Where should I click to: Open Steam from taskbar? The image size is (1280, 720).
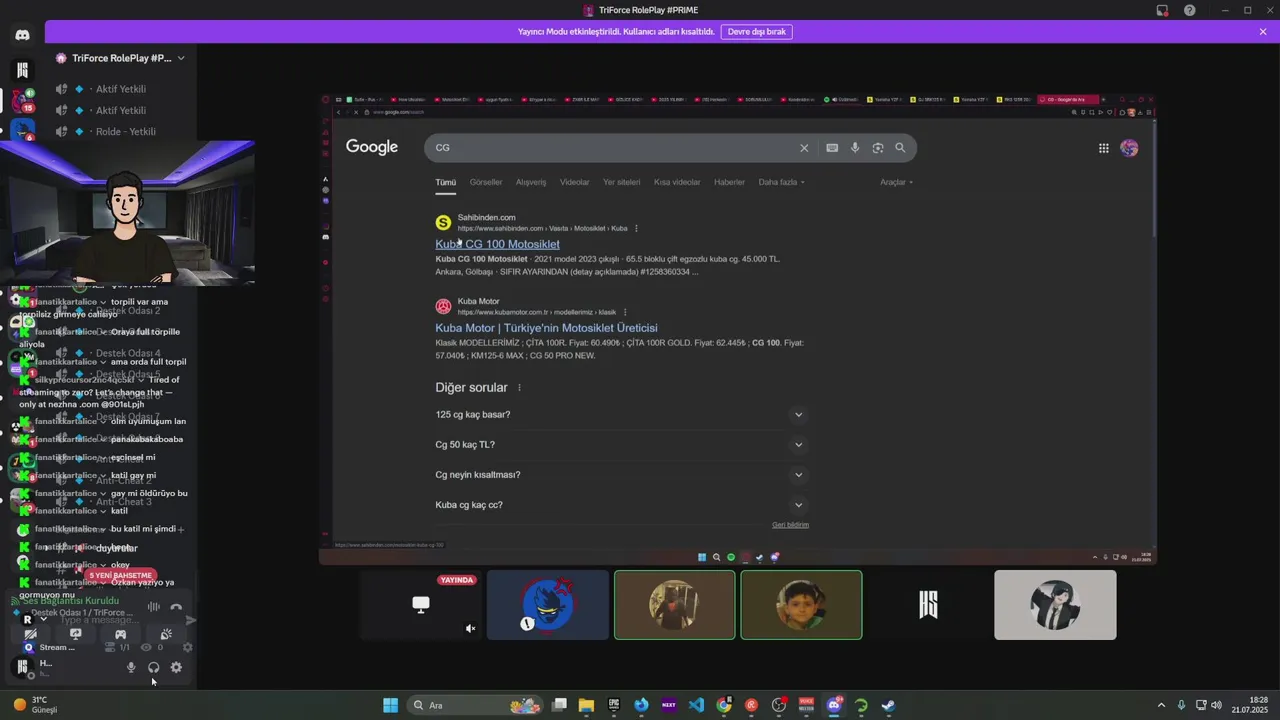tap(888, 705)
